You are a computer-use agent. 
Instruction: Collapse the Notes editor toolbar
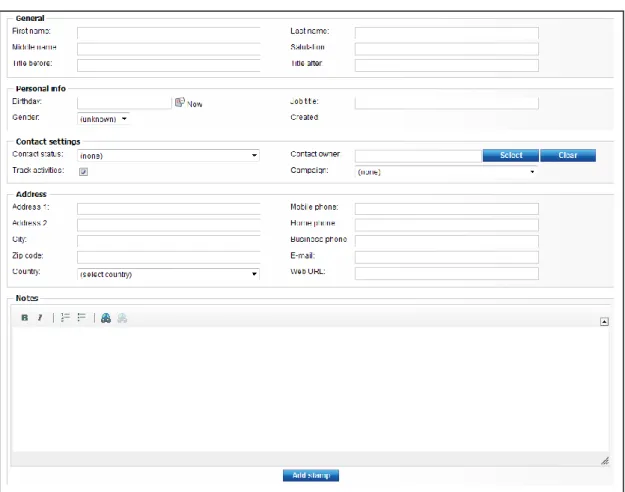604,321
